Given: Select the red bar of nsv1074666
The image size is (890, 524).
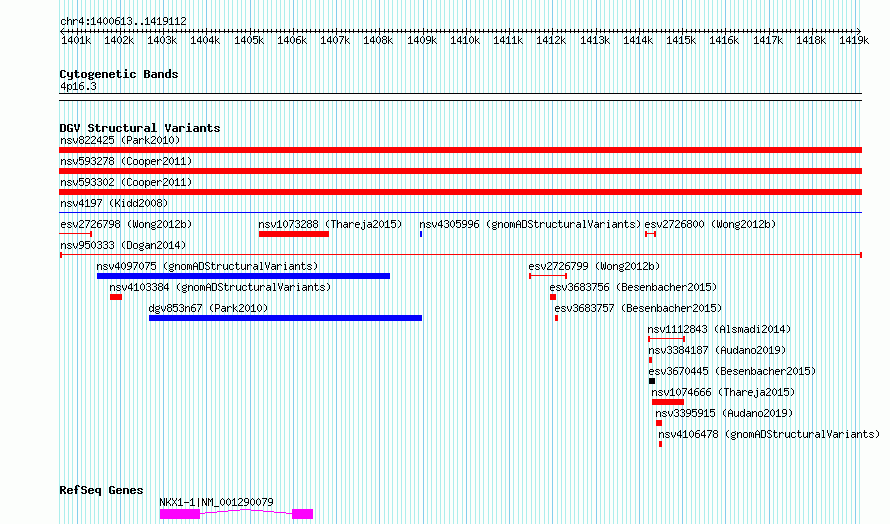Looking at the screenshot, I should [668, 402].
